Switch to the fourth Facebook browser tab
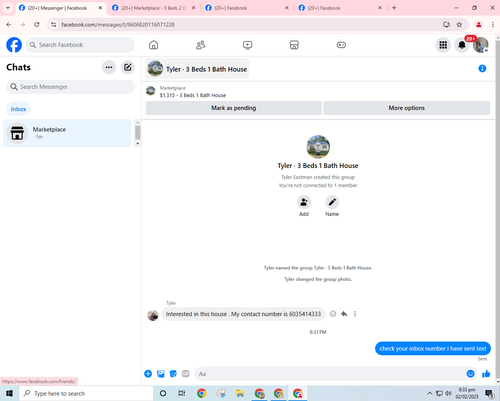Viewport: 500px width, 401px height. coord(340,8)
